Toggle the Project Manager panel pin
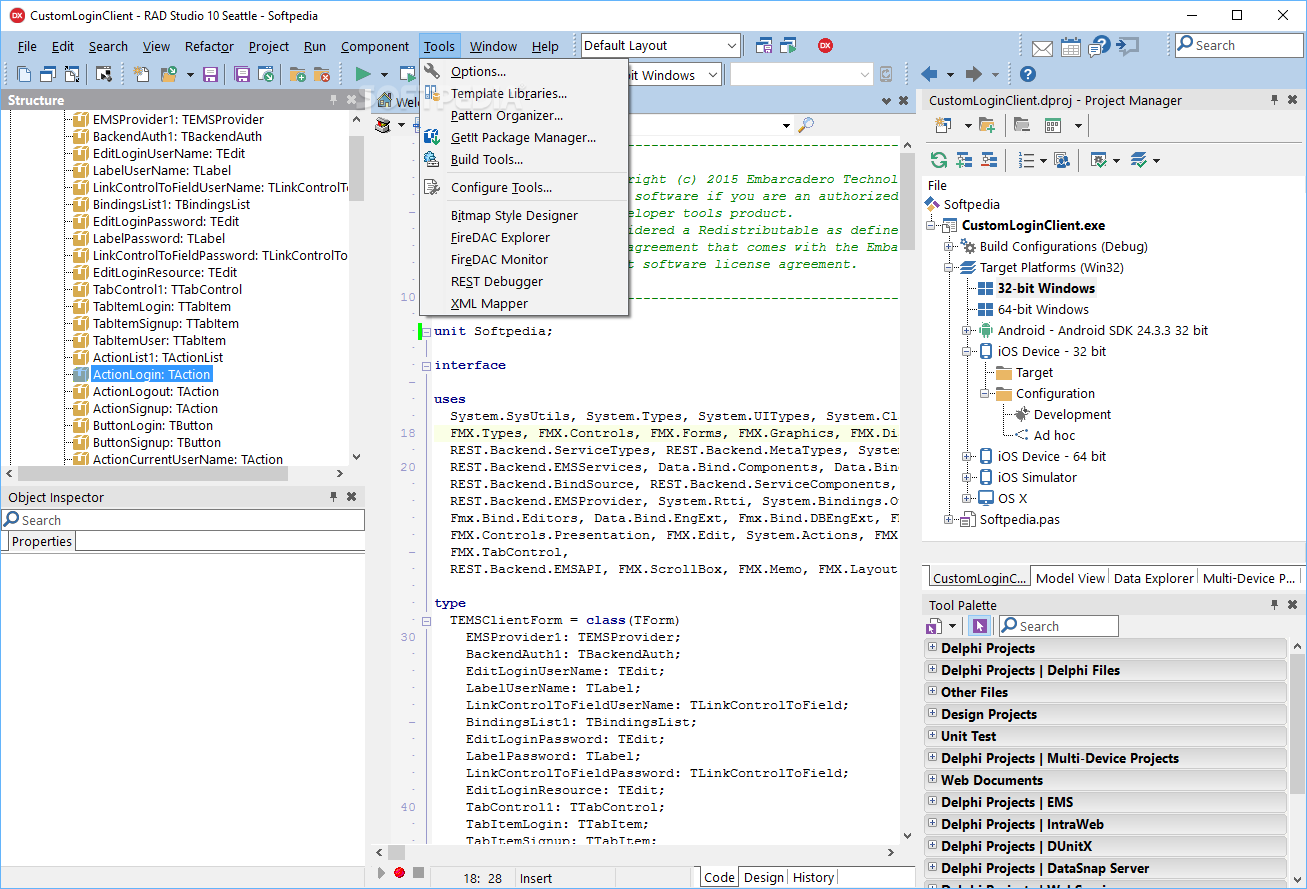 [x=1274, y=100]
